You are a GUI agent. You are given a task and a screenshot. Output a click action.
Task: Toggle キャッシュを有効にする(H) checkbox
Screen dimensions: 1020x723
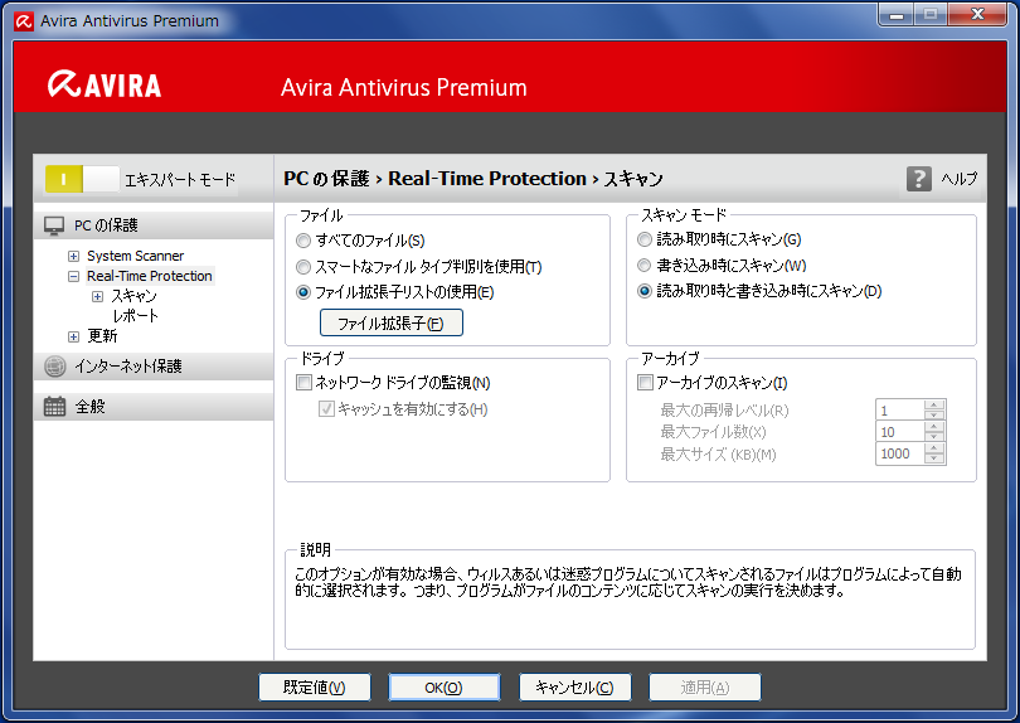pos(326,409)
